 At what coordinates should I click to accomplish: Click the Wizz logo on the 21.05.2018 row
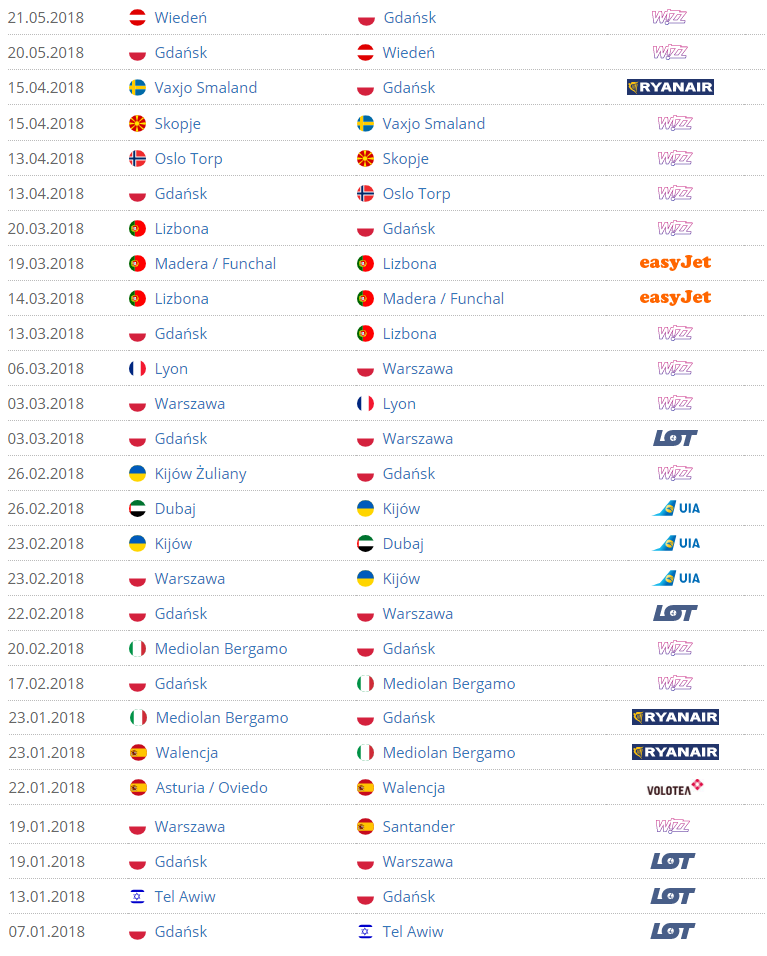(x=669, y=17)
